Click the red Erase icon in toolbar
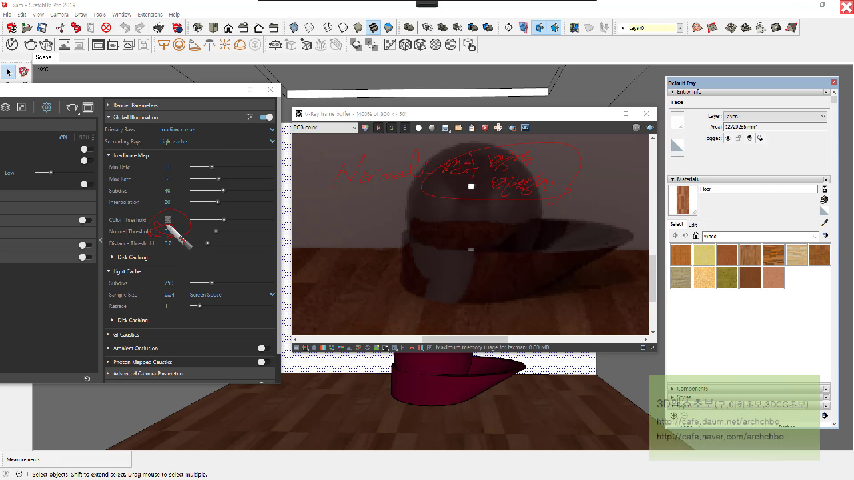 (106, 27)
